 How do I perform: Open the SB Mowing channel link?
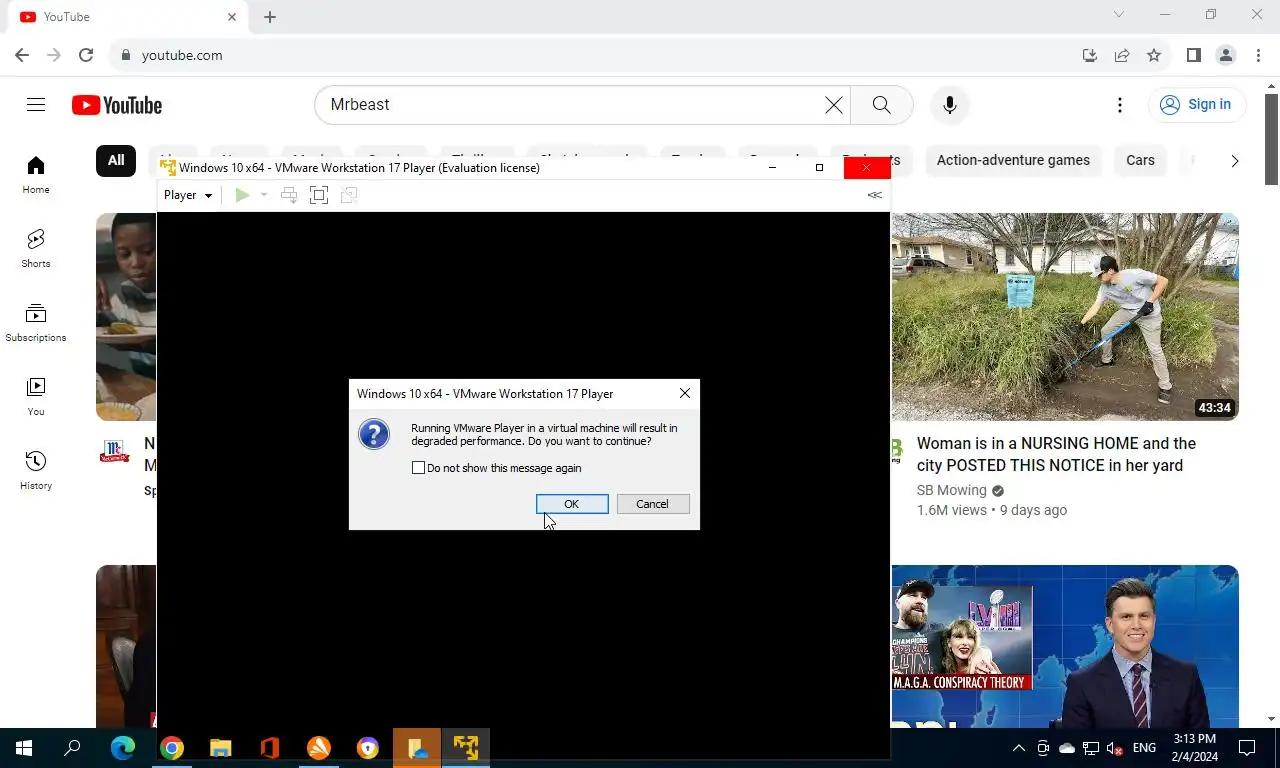[952, 490]
